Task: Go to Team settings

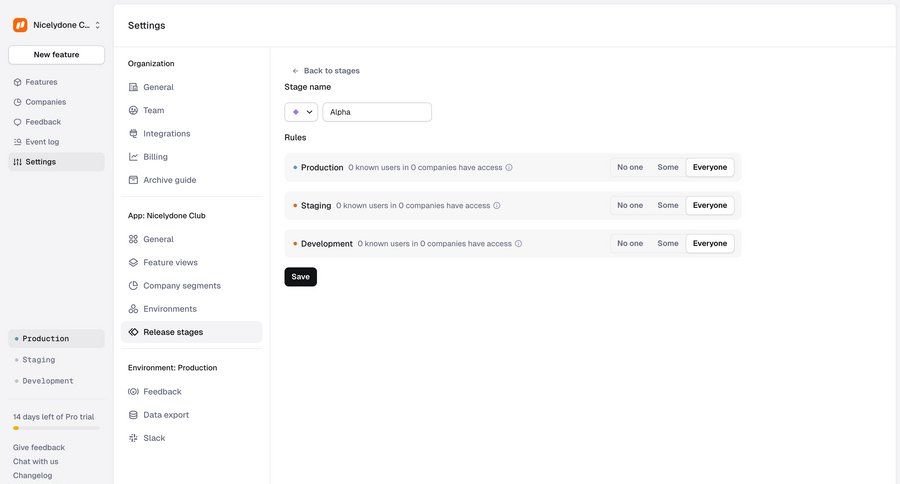Action: click(x=192, y=110)
